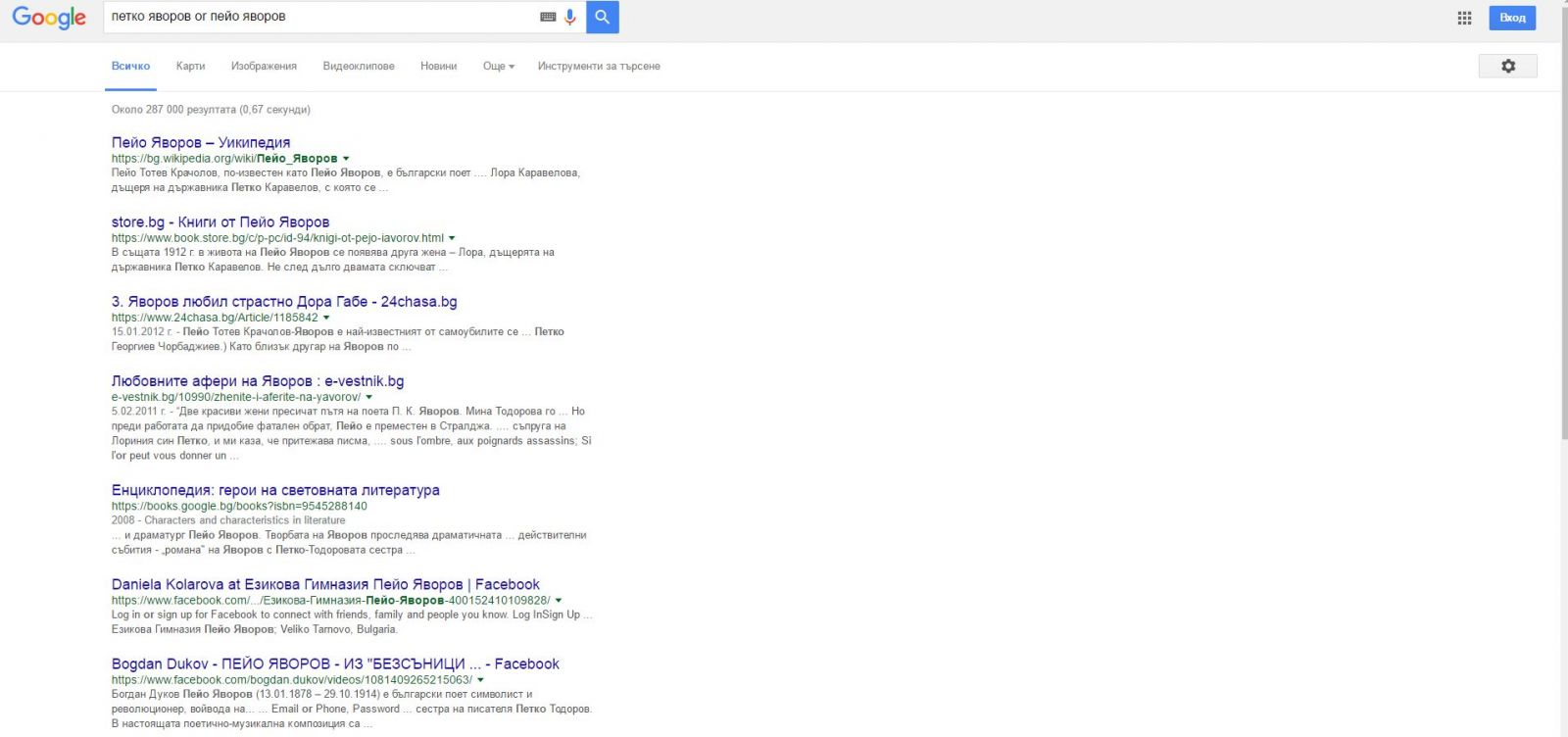Expand arrow next to e-vestnik.bg URL
The image size is (1568, 737).
click(368, 397)
